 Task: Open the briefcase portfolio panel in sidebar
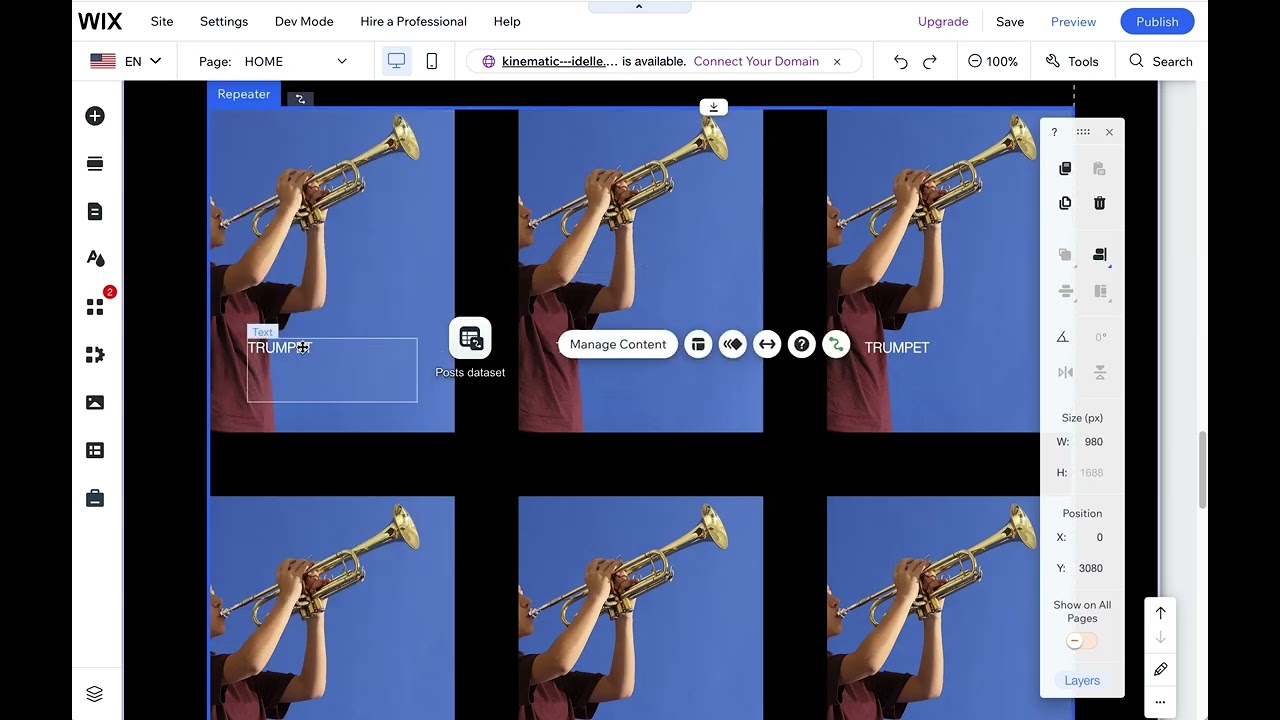(x=95, y=498)
